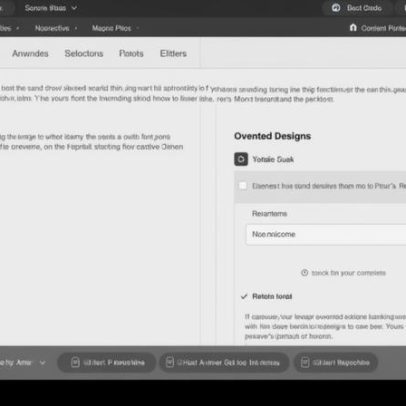Open the Nooreclive dropdown menu
Viewport: 406px width, 406px height.
point(56,28)
